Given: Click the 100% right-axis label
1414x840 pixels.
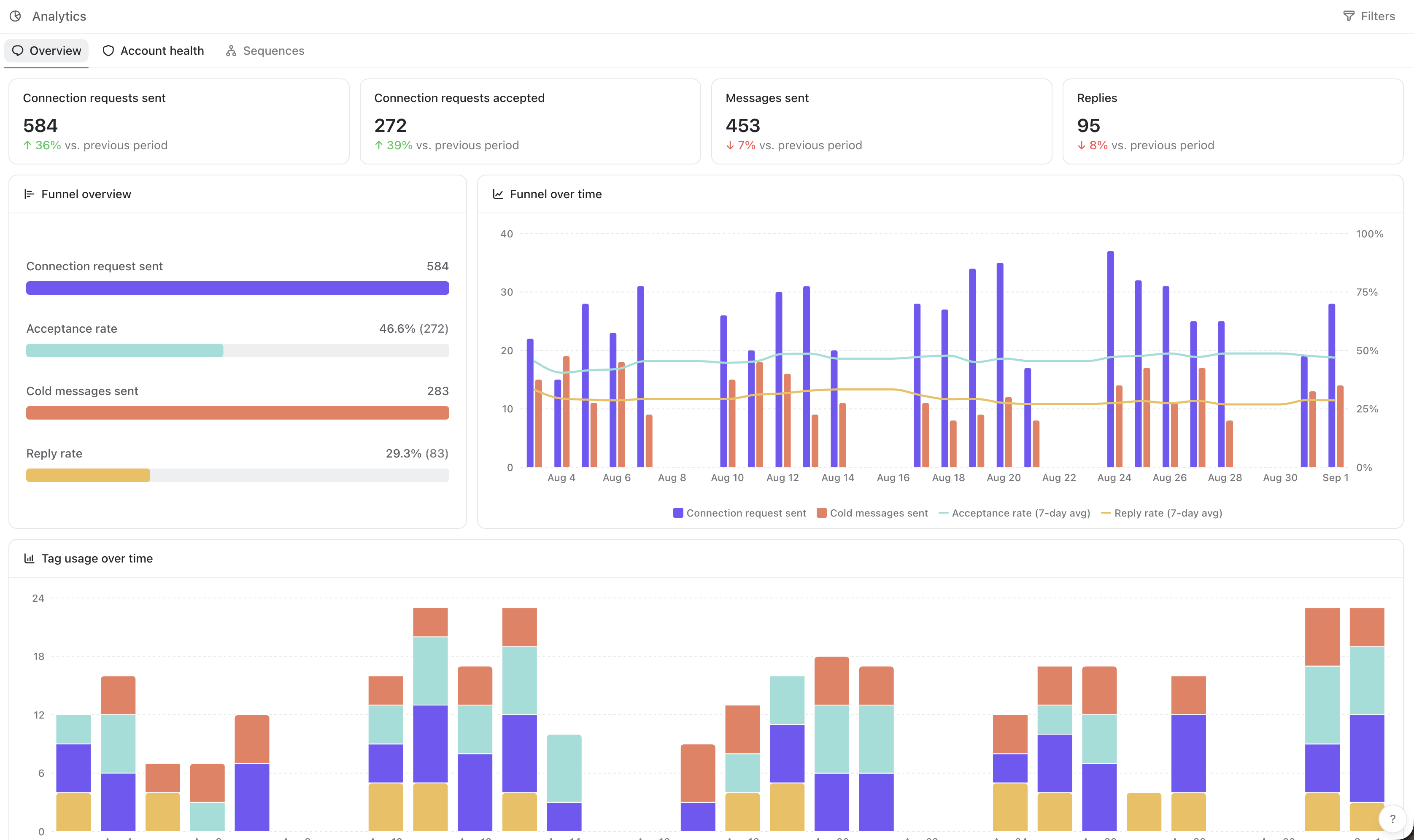Looking at the screenshot, I should coord(1370,234).
